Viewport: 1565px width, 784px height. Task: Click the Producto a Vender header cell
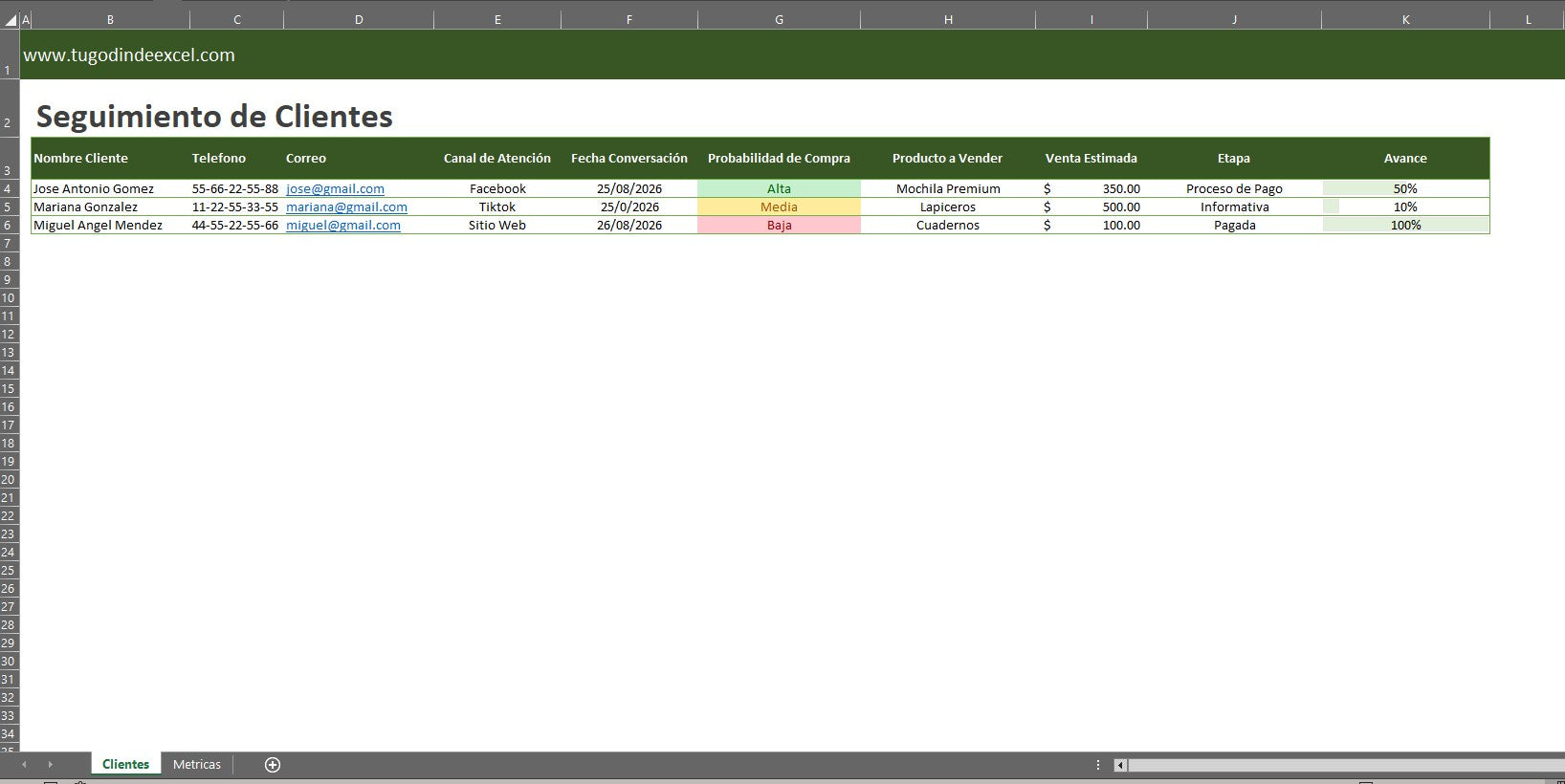(948, 158)
